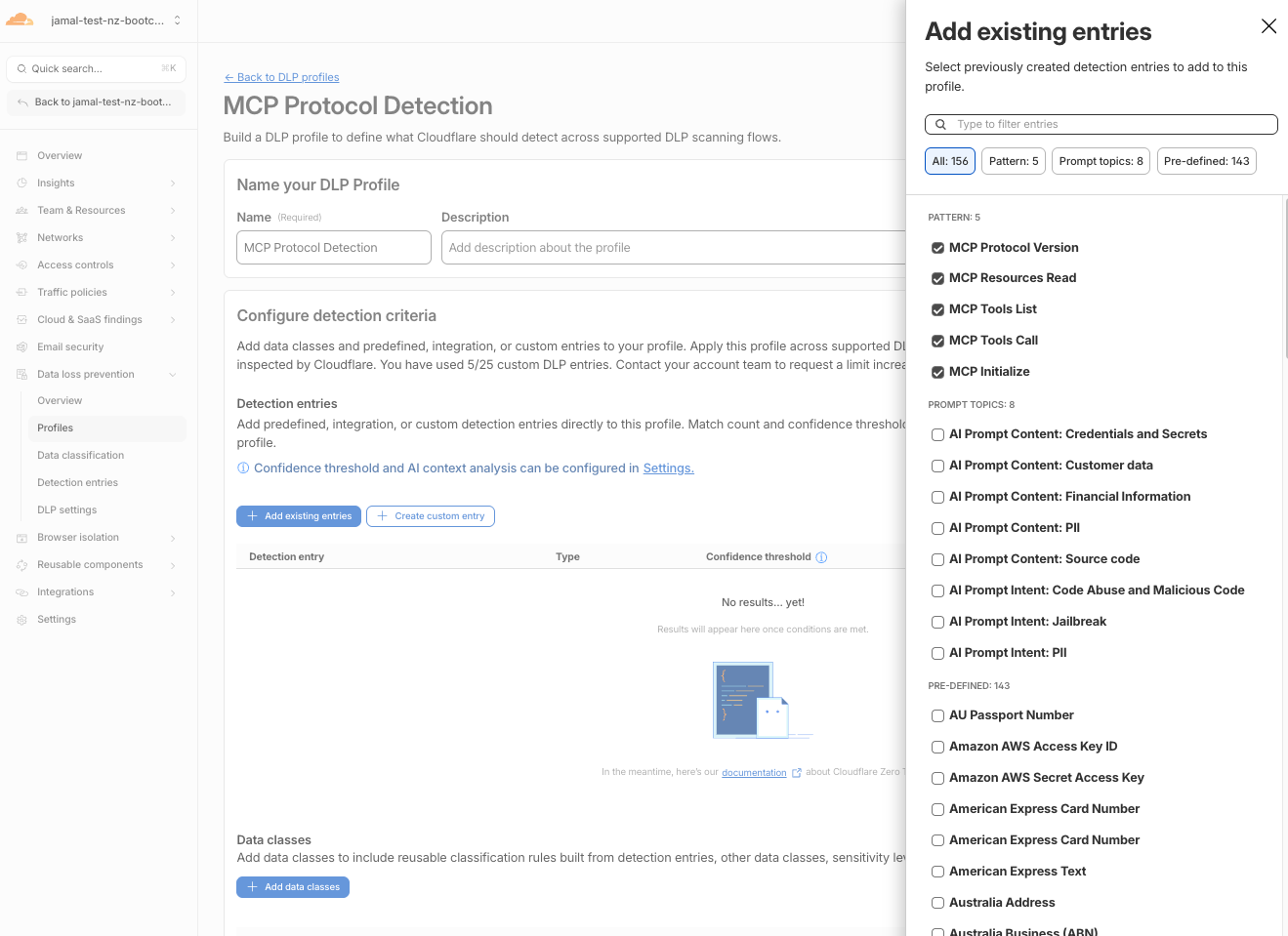Click the Type column header
Image resolution: width=1288 pixels, height=936 pixels.
(x=567, y=557)
